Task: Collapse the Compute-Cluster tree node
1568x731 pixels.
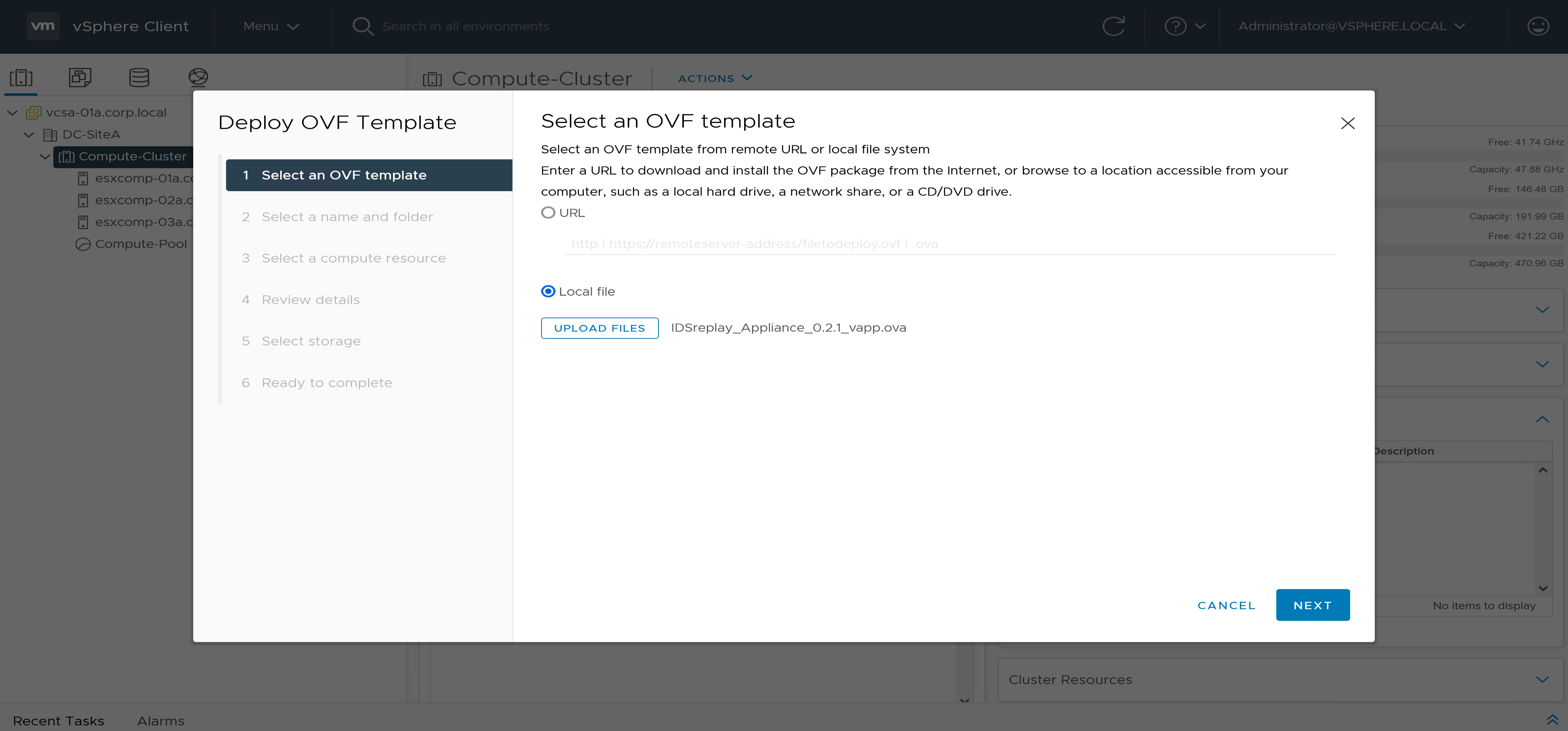Action: pos(45,156)
